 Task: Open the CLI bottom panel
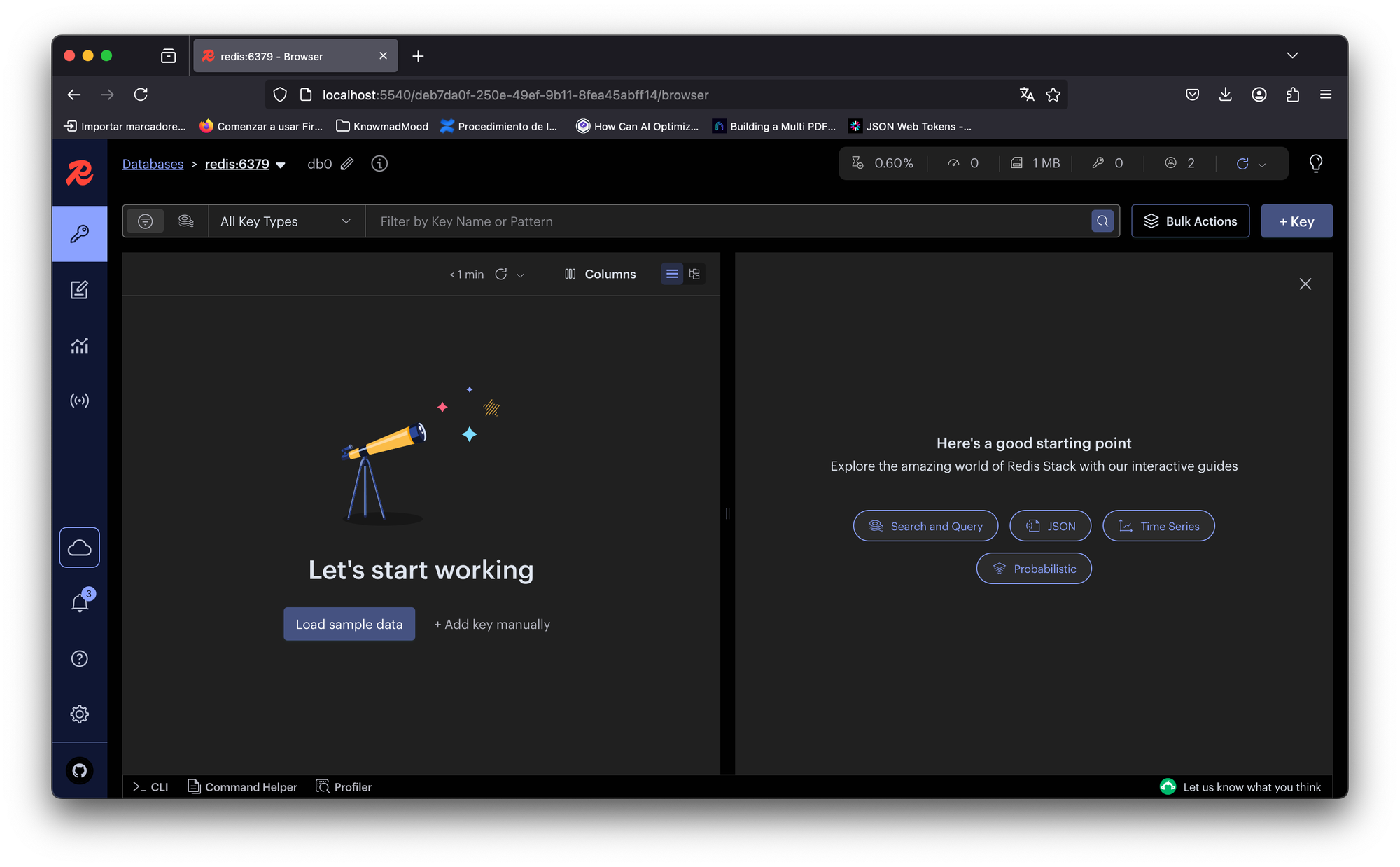pos(150,787)
